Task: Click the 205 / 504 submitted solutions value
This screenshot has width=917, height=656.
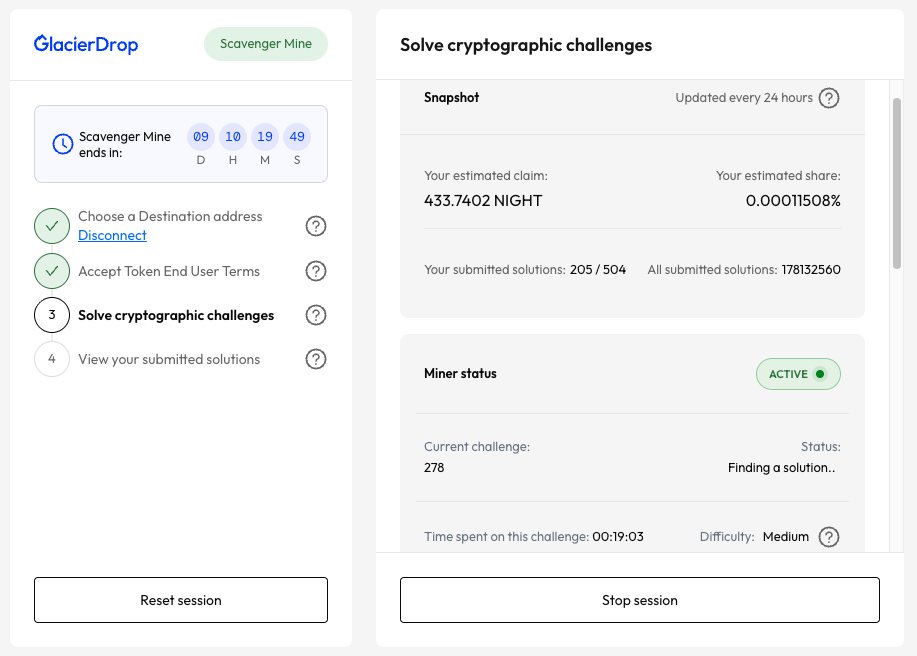Action: (x=598, y=270)
